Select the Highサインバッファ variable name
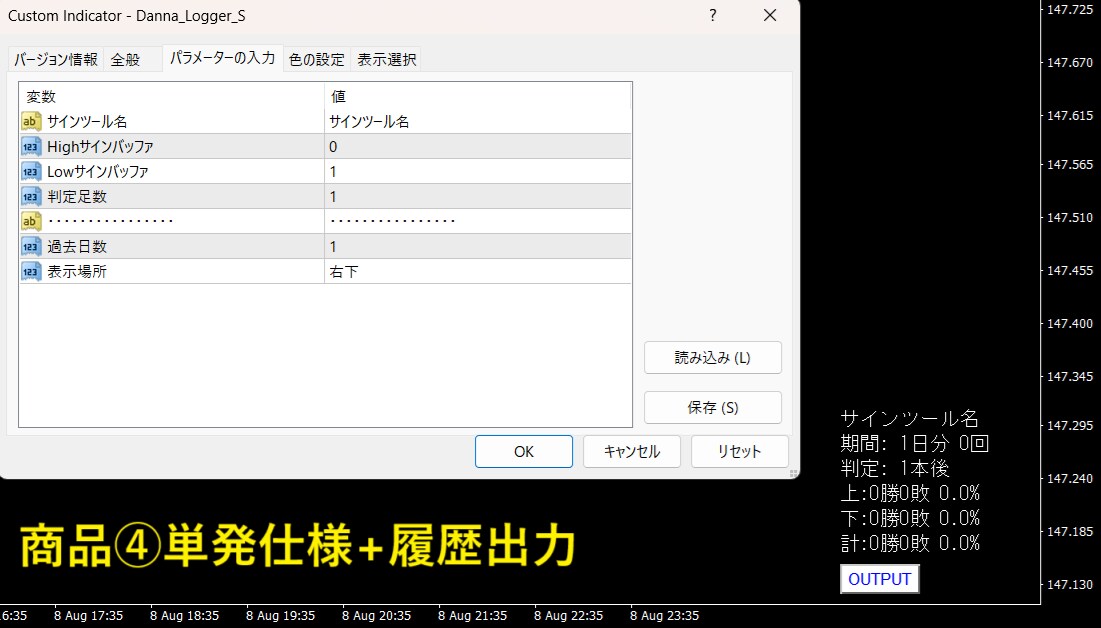This screenshot has width=1101, height=628. 100,147
